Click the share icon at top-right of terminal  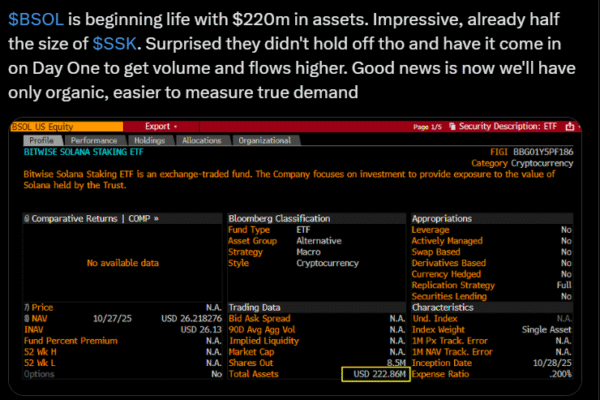(x=570, y=127)
